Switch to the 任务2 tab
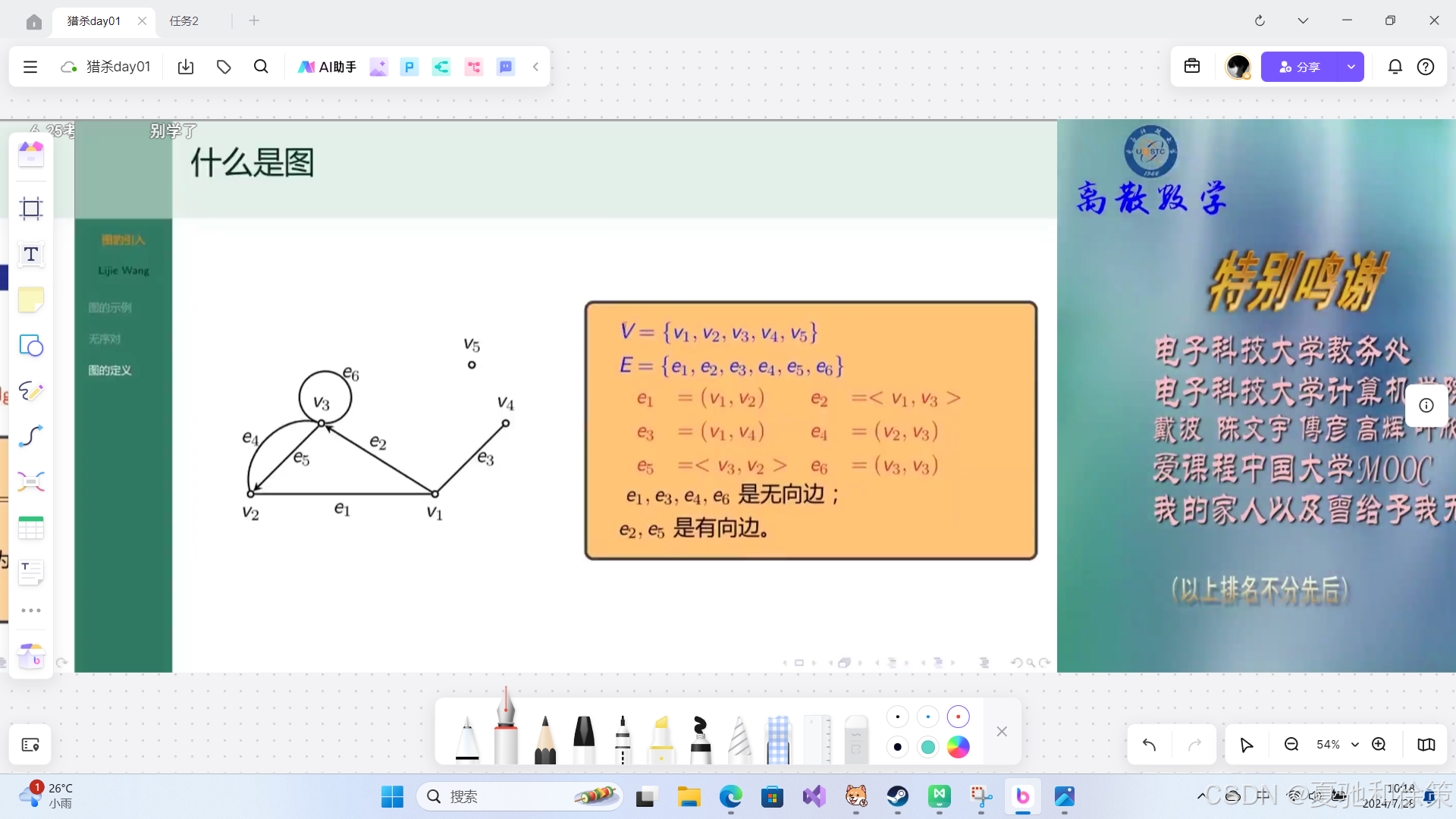Viewport: 1456px width, 819px height. pyautogui.click(x=184, y=21)
